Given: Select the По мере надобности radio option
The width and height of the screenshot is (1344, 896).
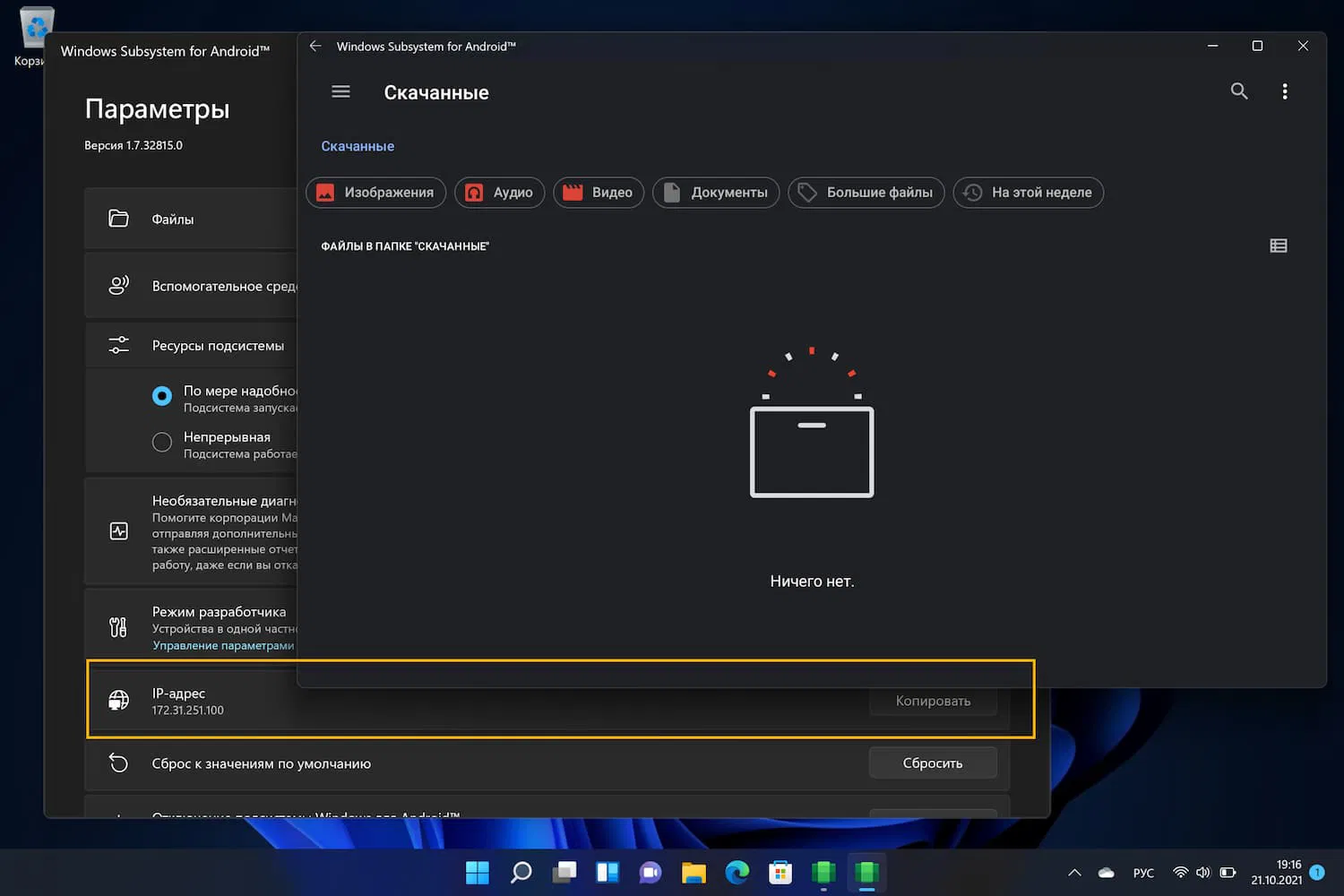Looking at the screenshot, I should click(x=162, y=396).
